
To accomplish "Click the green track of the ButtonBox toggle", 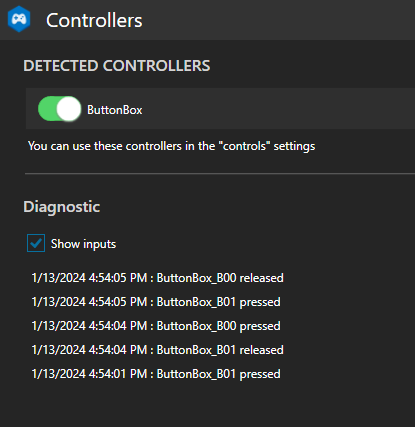I will click(47, 109).
